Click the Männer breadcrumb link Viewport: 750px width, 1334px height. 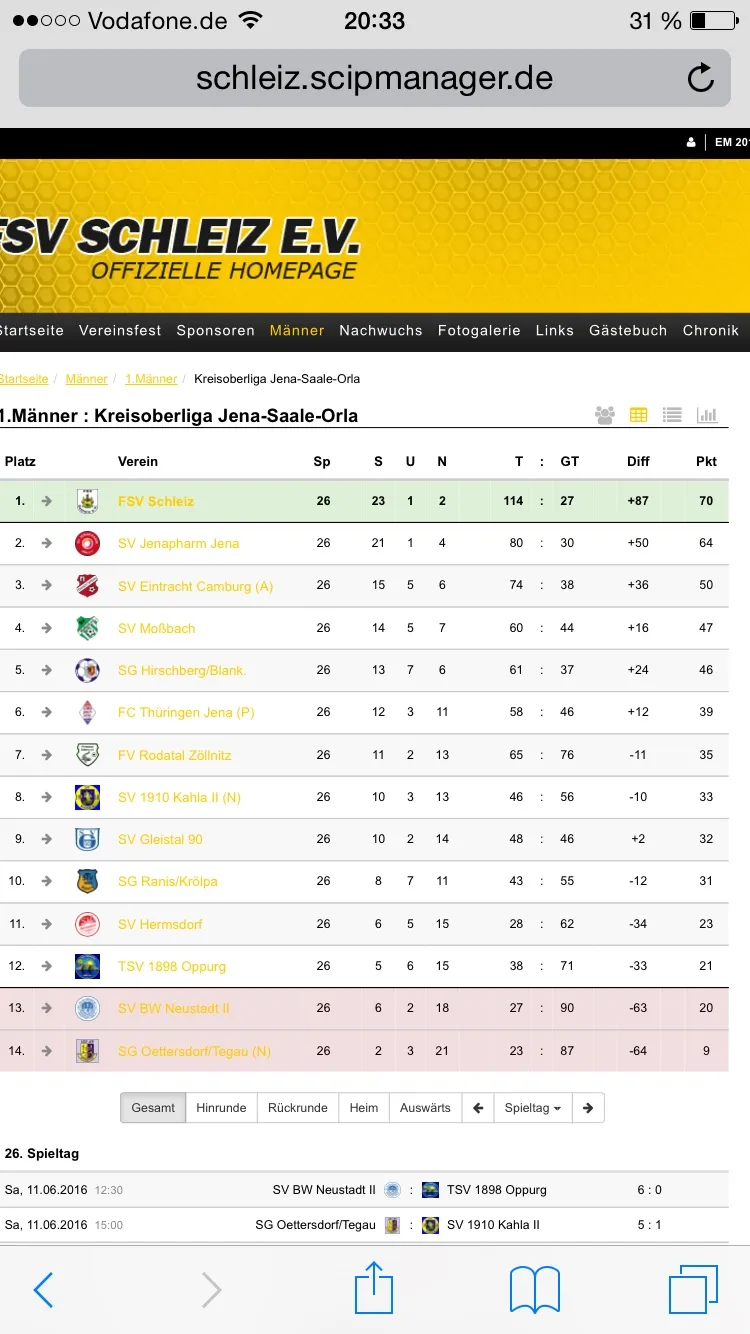coord(86,379)
